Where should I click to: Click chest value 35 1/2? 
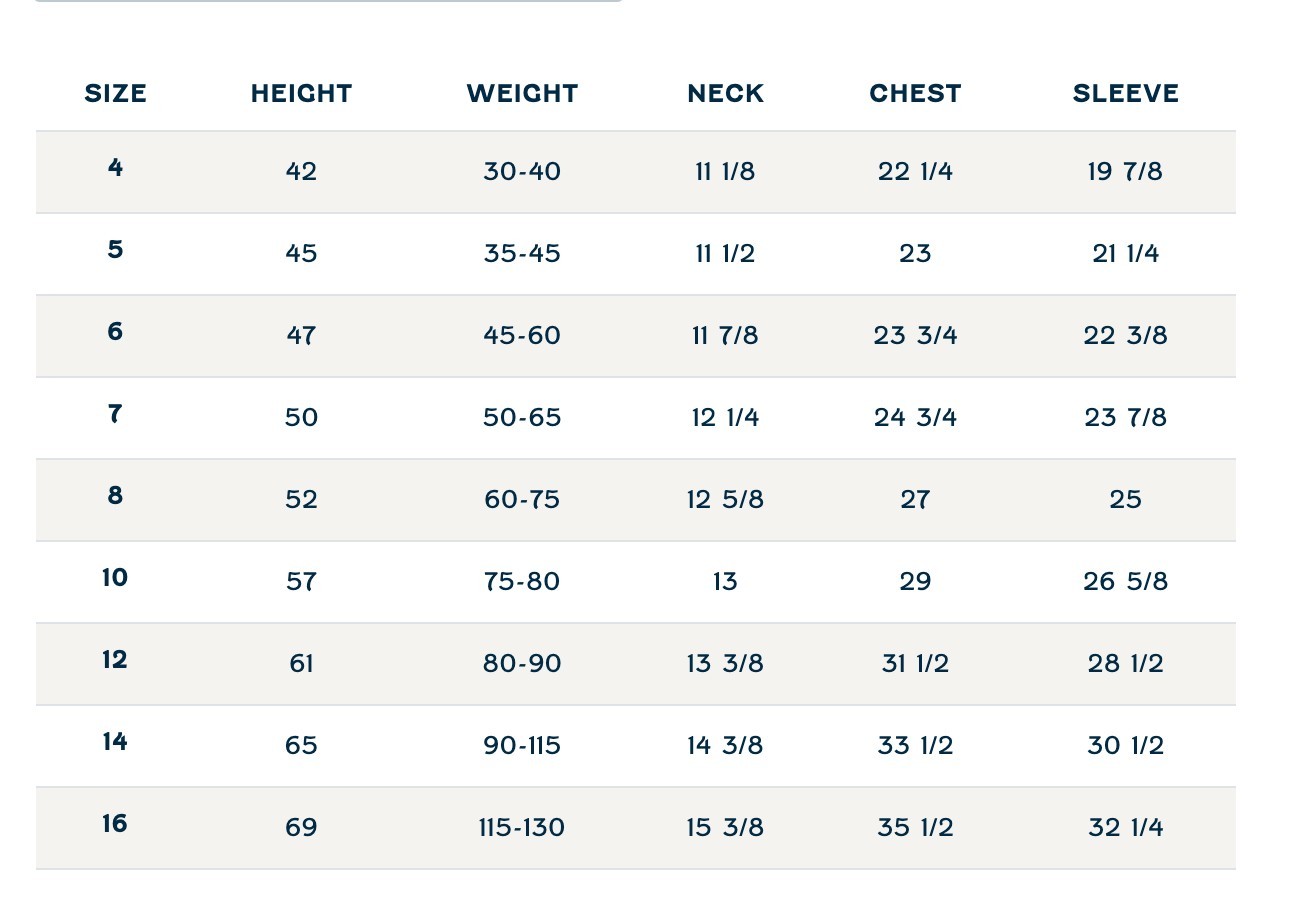pyautogui.click(x=915, y=828)
